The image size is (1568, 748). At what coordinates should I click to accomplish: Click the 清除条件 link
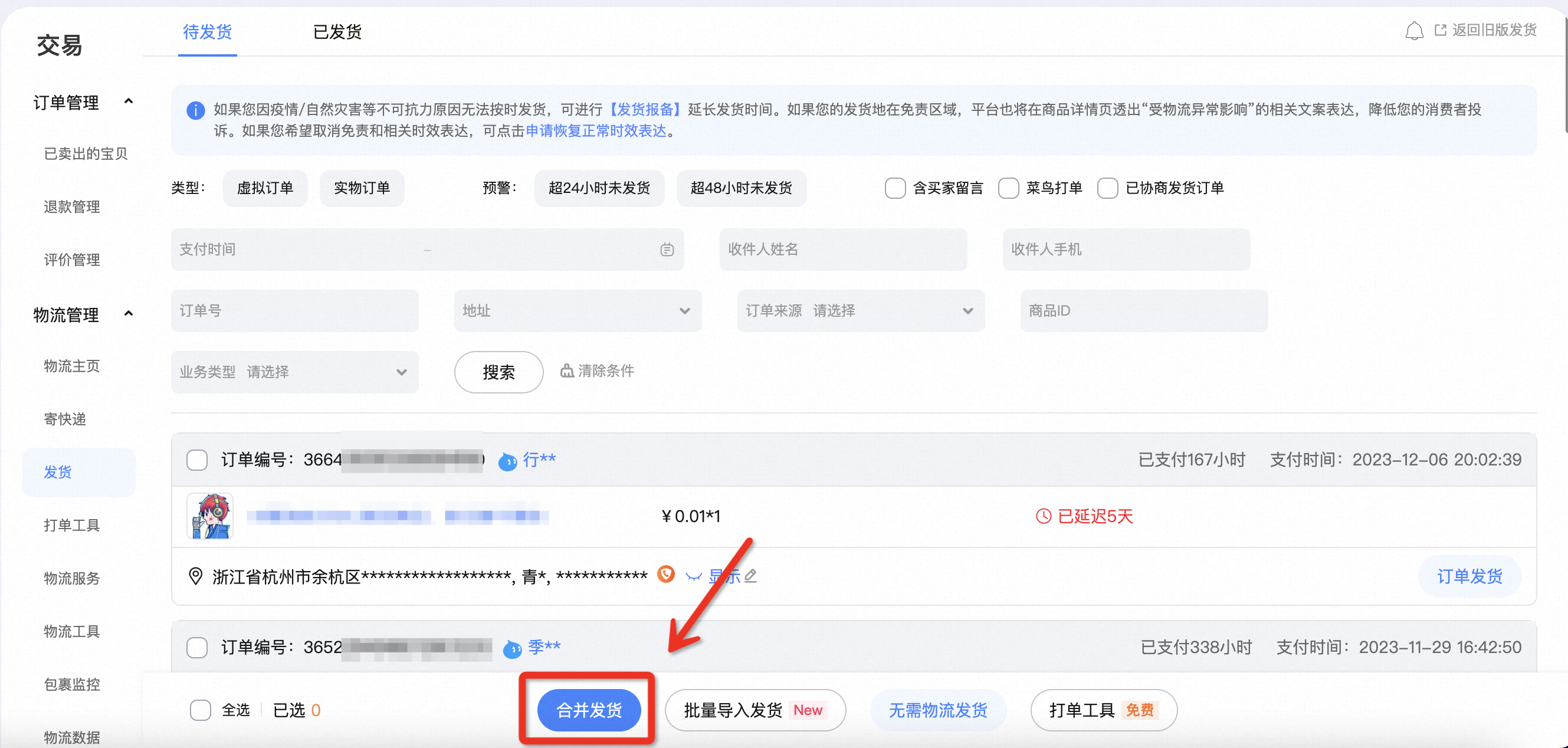[x=597, y=370]
